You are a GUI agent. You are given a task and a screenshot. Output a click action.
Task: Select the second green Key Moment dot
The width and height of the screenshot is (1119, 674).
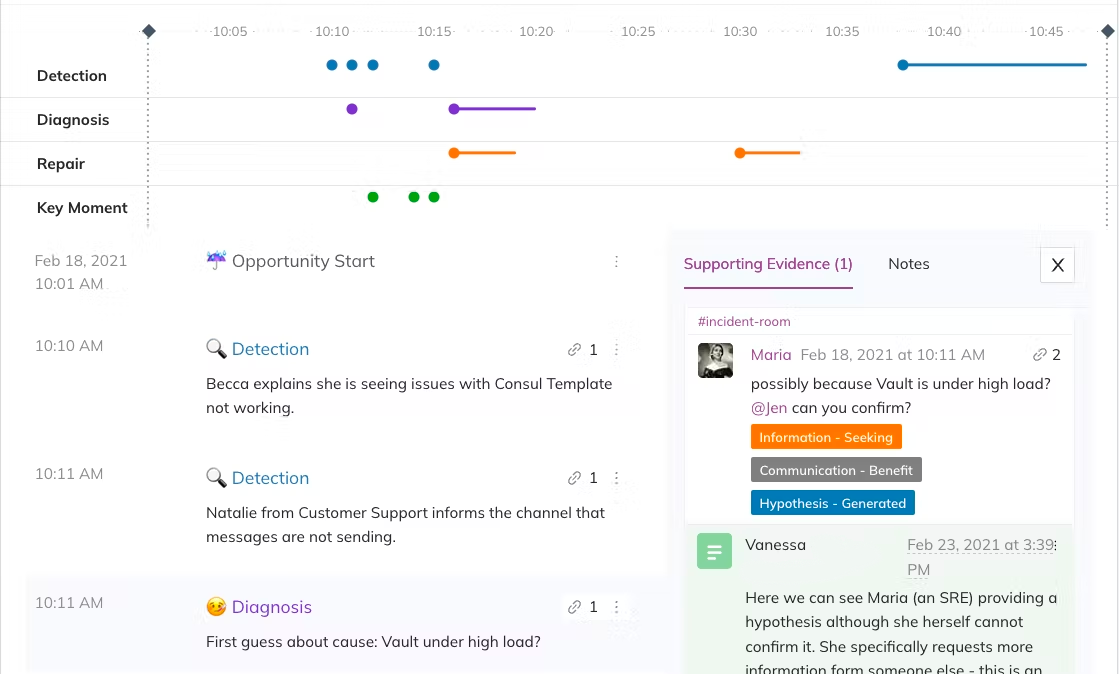pos(414,197)
